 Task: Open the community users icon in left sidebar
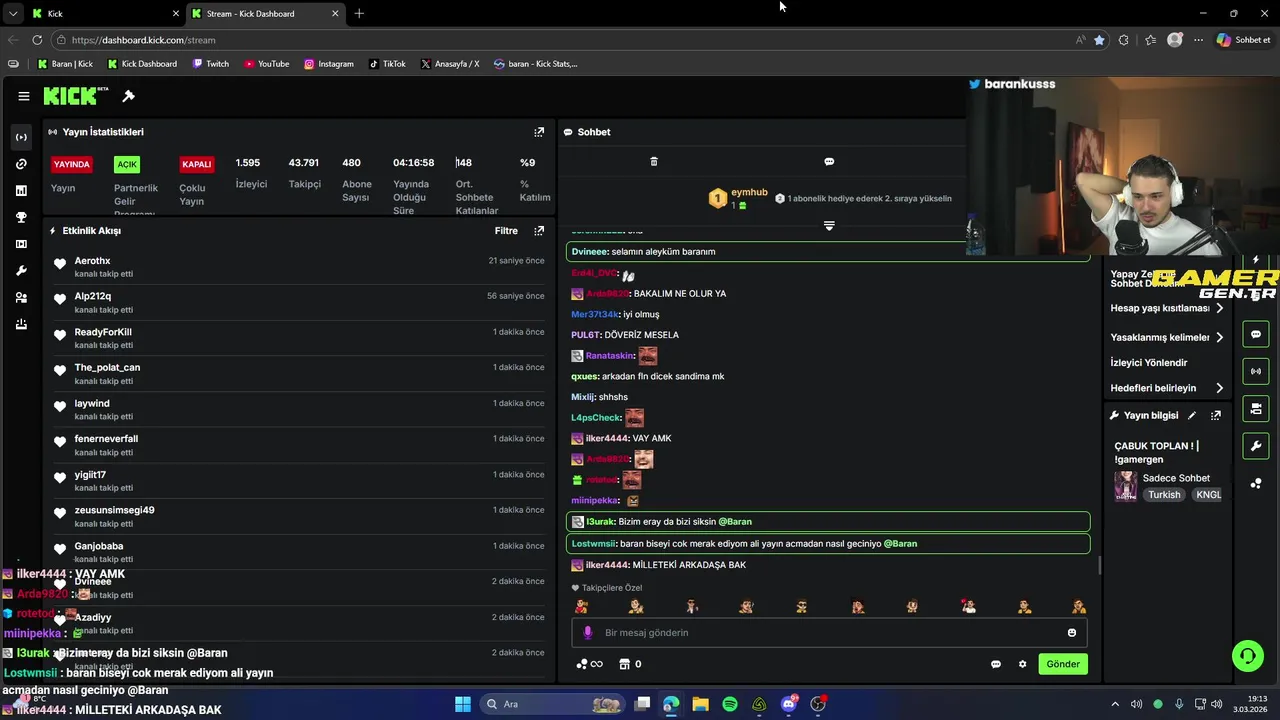click(x=21, y=298)
